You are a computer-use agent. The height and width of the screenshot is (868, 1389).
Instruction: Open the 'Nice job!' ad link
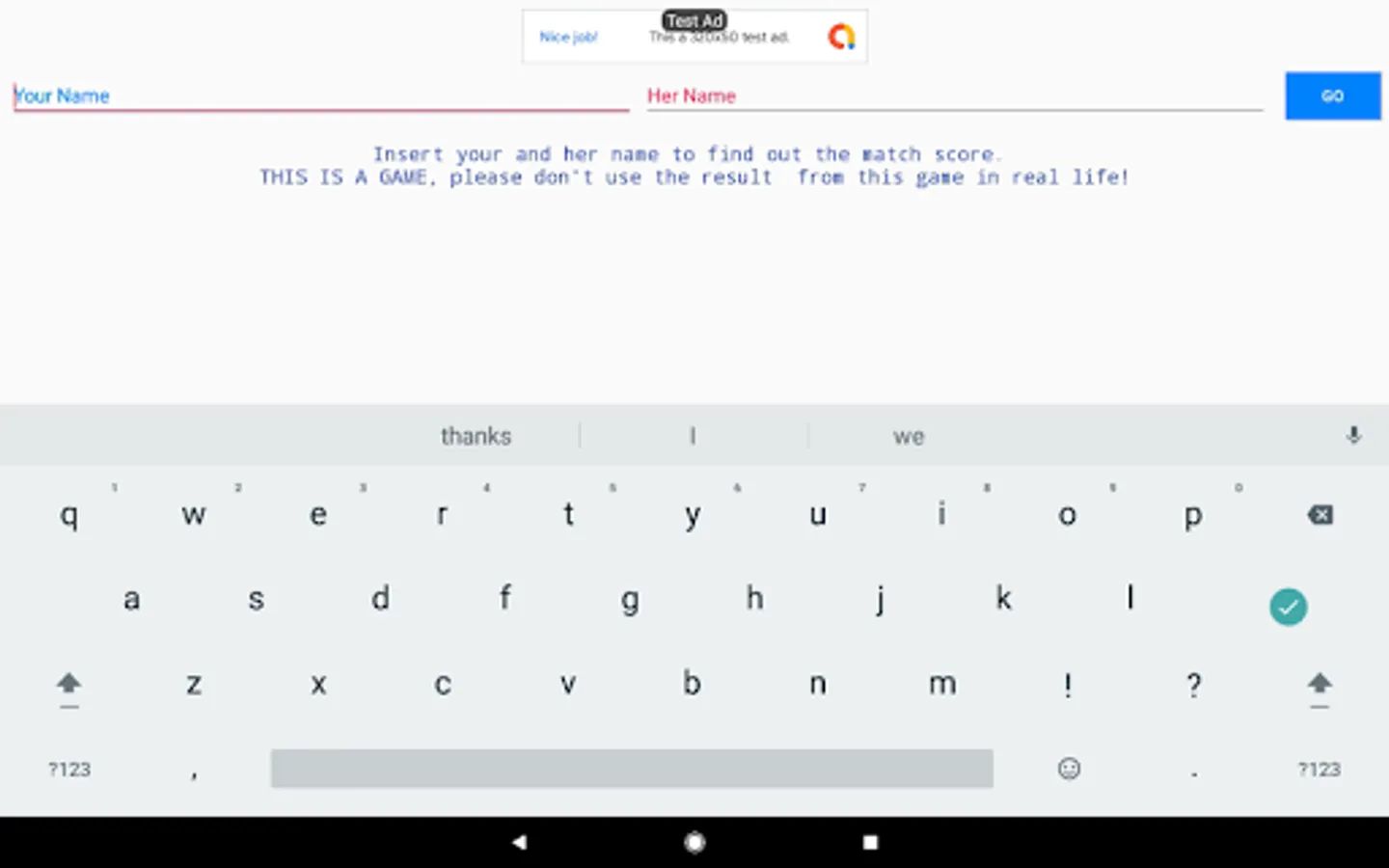[x=568, y=37]
